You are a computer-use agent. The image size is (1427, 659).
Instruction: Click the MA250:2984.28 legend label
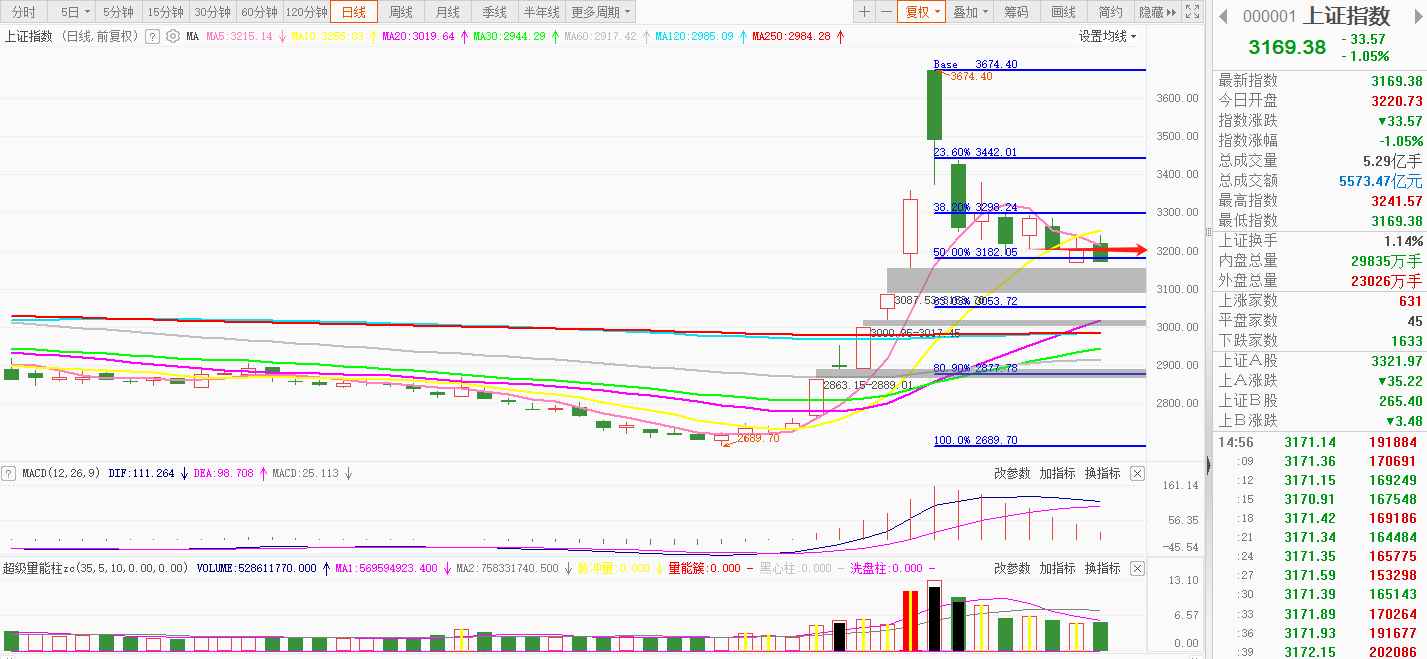tap(790, 36)
